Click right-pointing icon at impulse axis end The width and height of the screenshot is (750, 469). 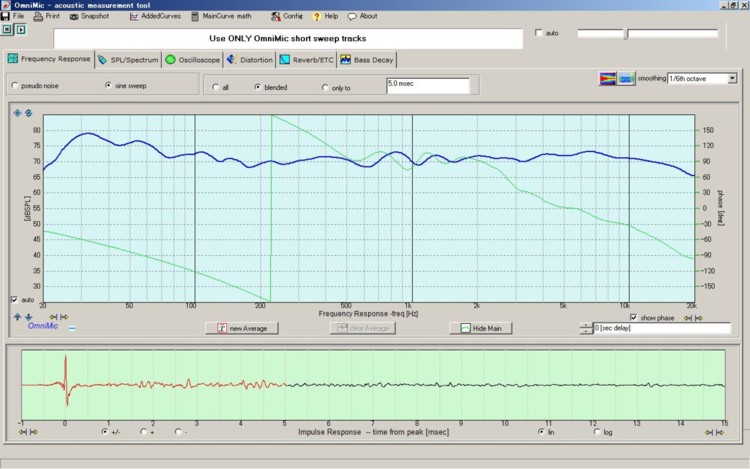(719, 432)
